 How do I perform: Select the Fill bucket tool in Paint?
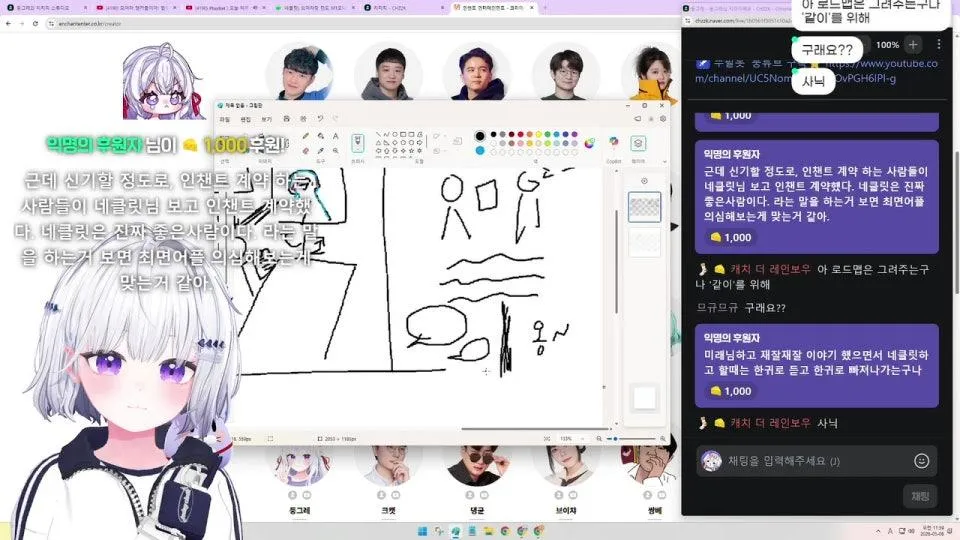(320, 136)
